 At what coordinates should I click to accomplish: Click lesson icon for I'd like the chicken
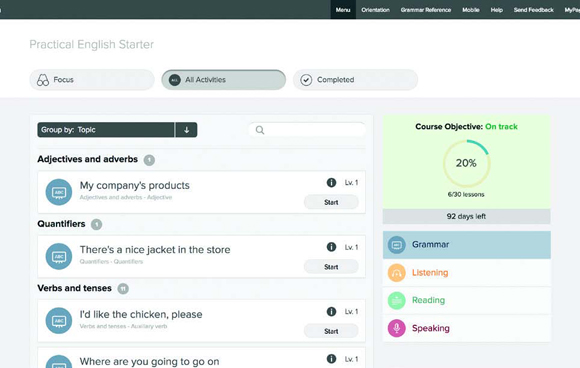coord(59,321)
